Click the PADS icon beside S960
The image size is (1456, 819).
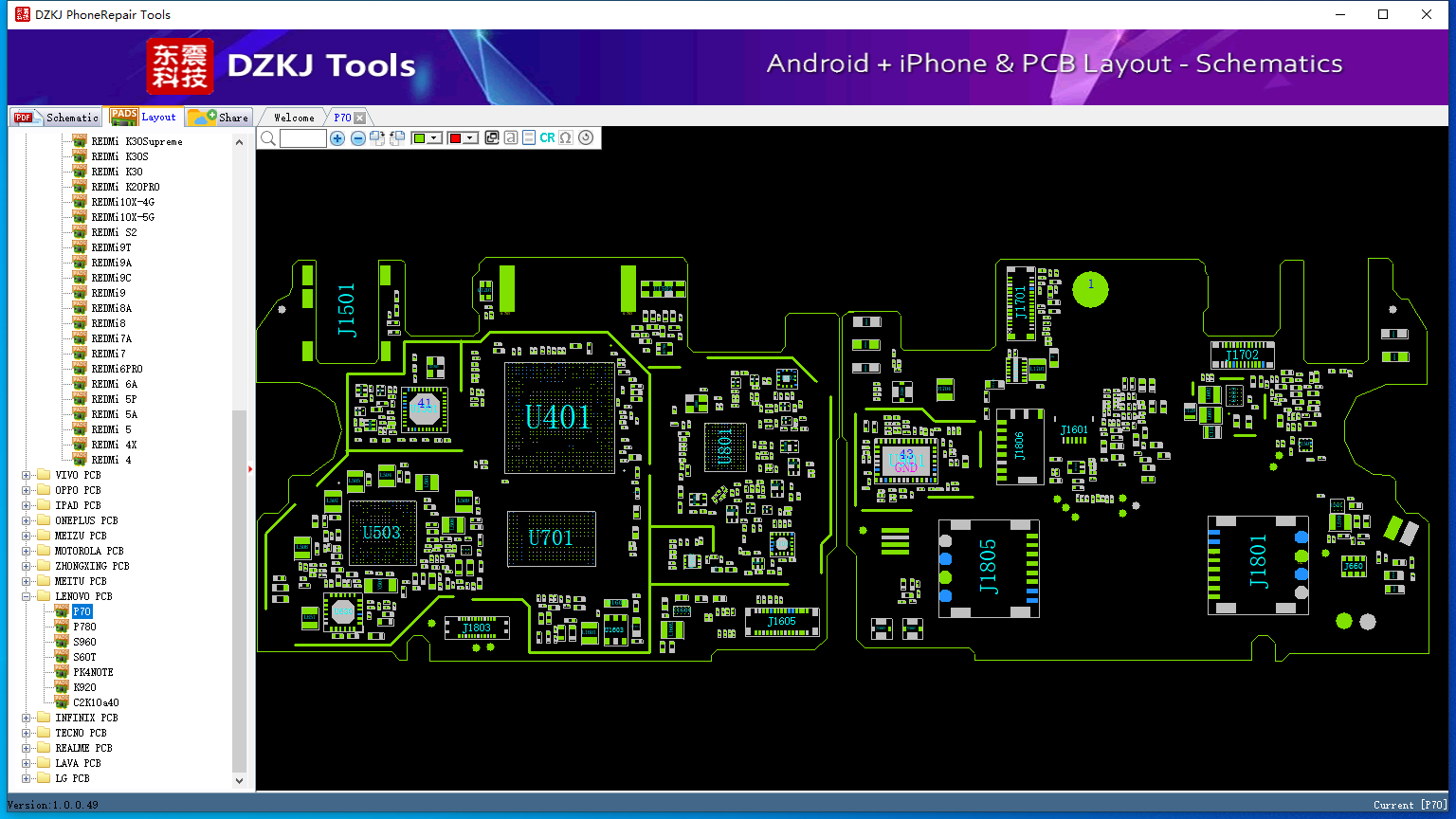point(62,642)
